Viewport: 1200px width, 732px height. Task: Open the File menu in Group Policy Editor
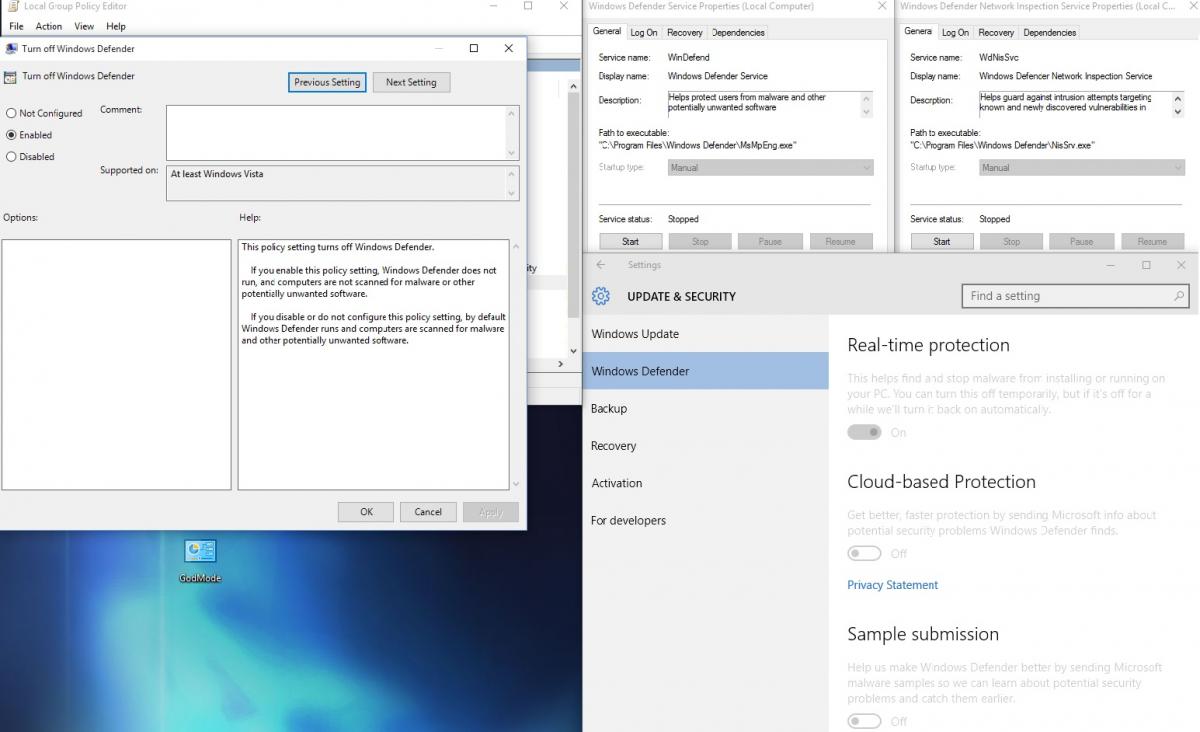(x=16, y=26)
